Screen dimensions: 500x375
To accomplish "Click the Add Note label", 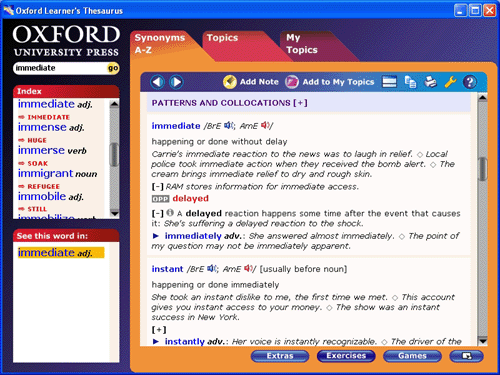I will [259, 82].
